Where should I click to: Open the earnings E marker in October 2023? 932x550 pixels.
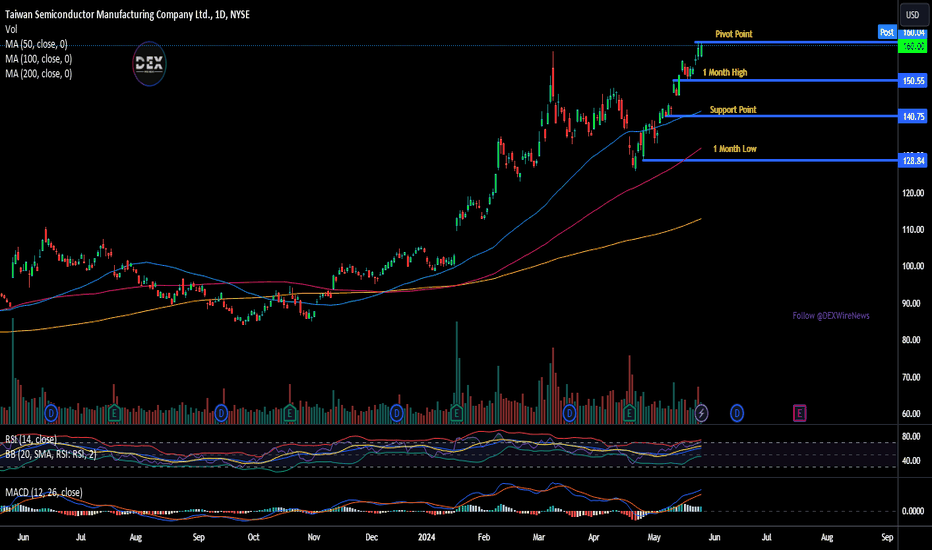click(289, 413)
